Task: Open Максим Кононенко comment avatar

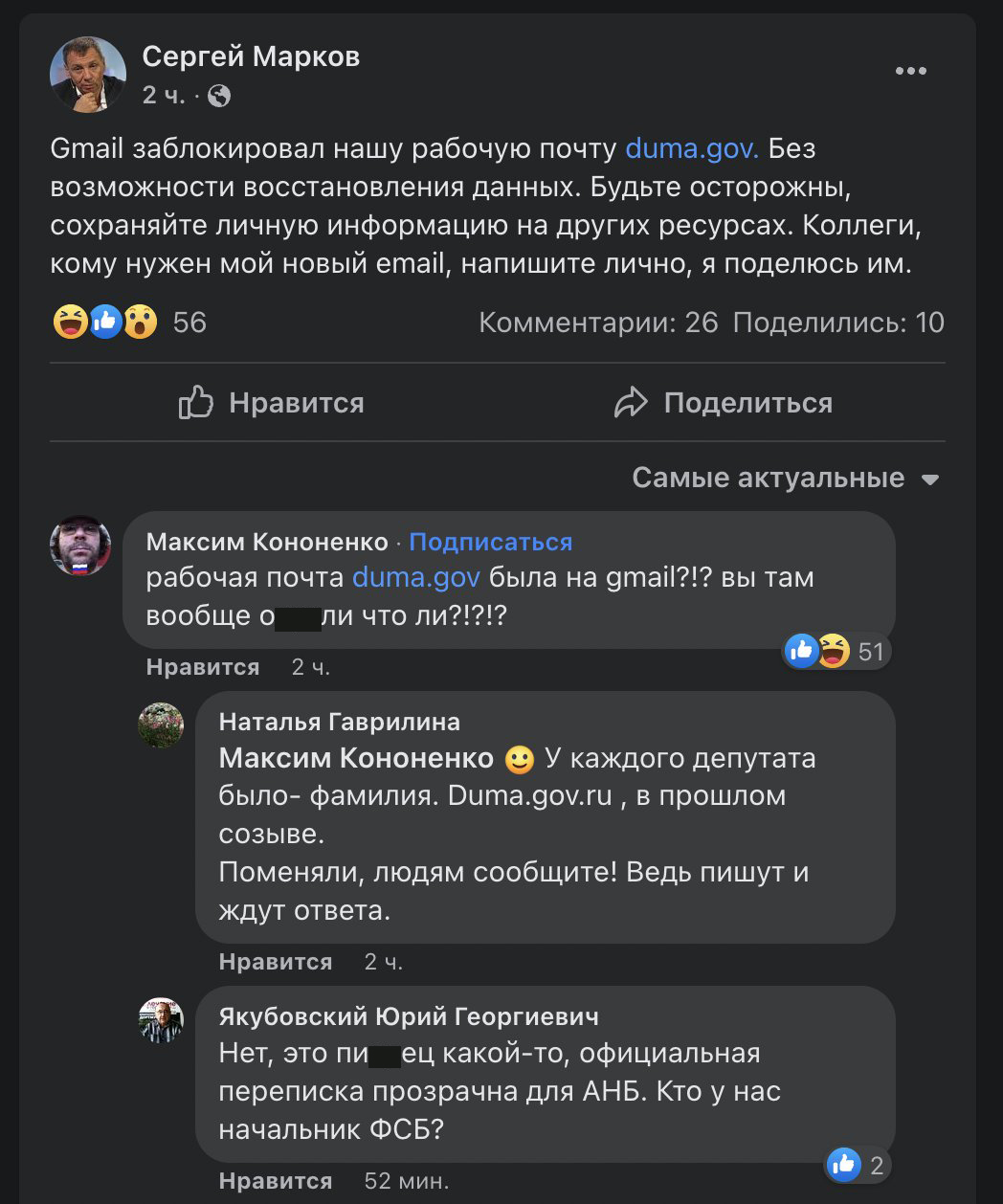Action: coord(80,546)
